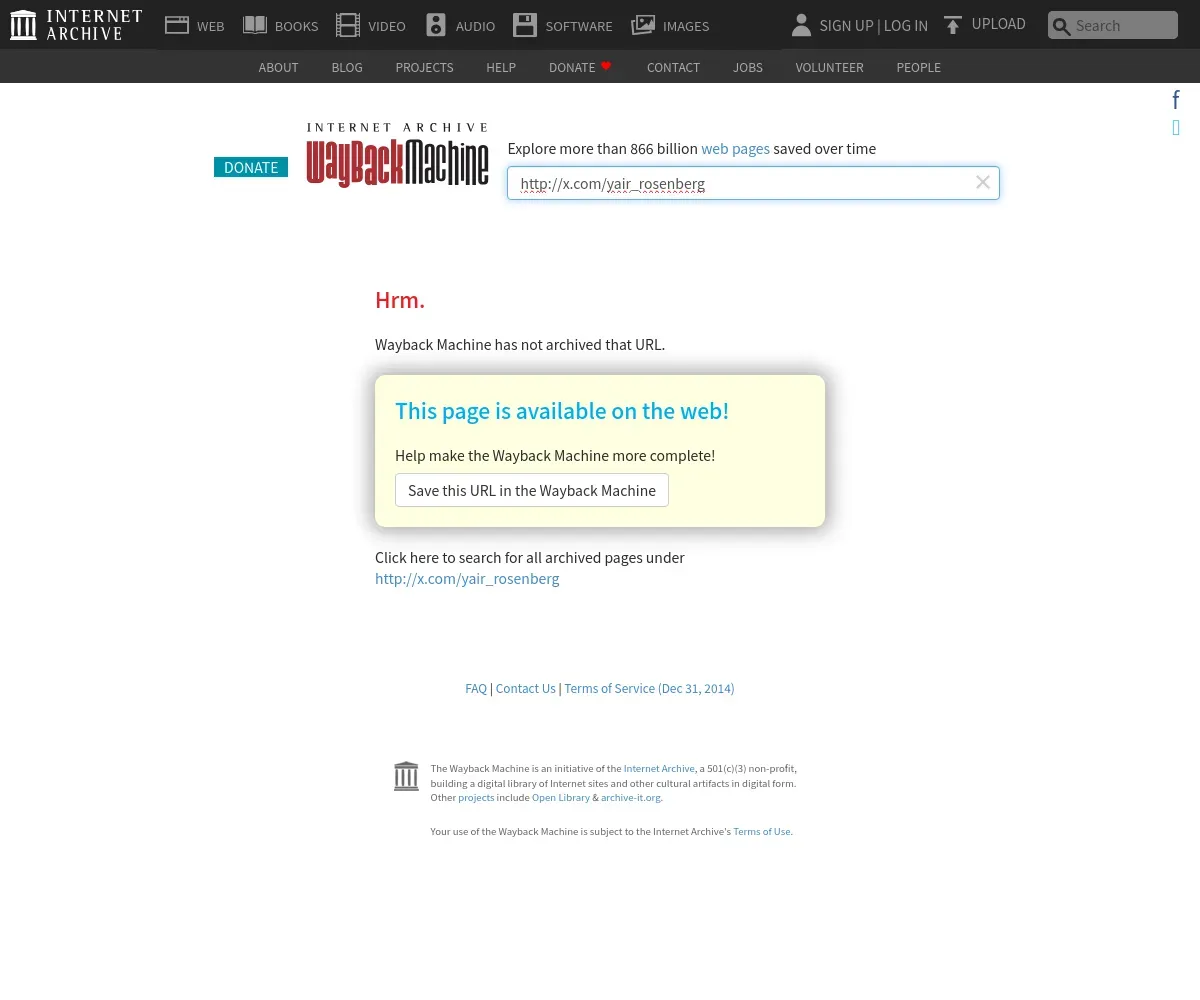Click the 'INTERNET ARCHIVE' wordmark text

[x=94, y=25]
